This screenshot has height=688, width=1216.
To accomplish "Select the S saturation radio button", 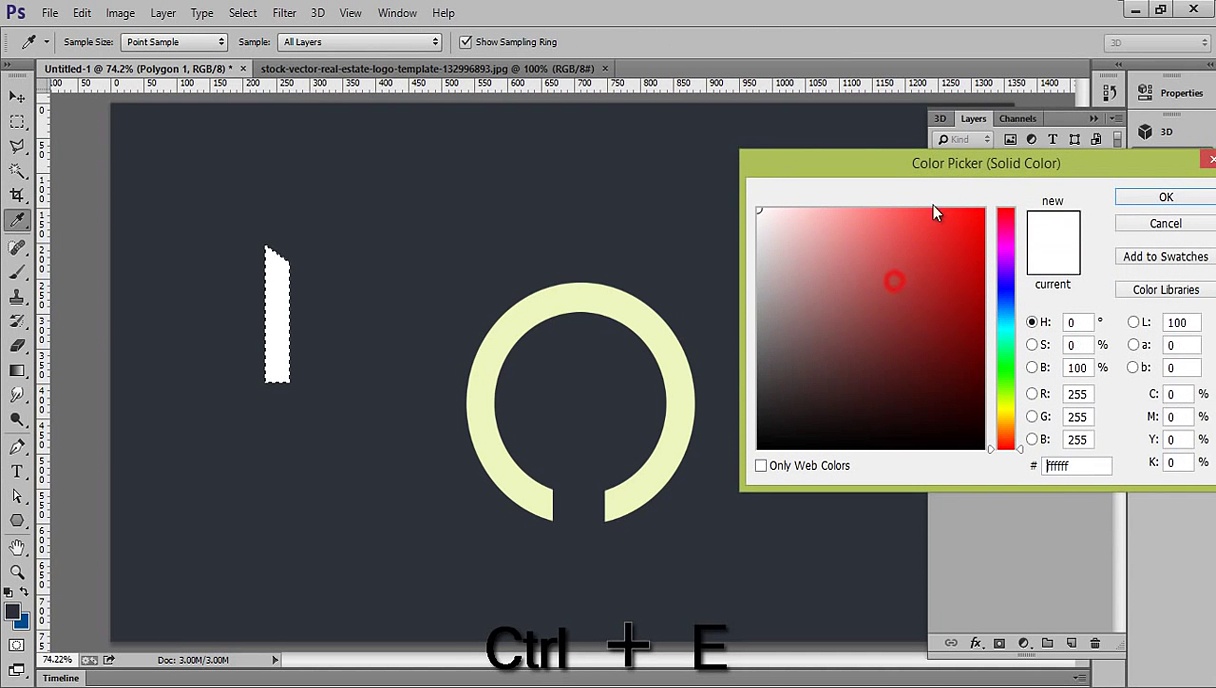I will tap(1032, 345).
